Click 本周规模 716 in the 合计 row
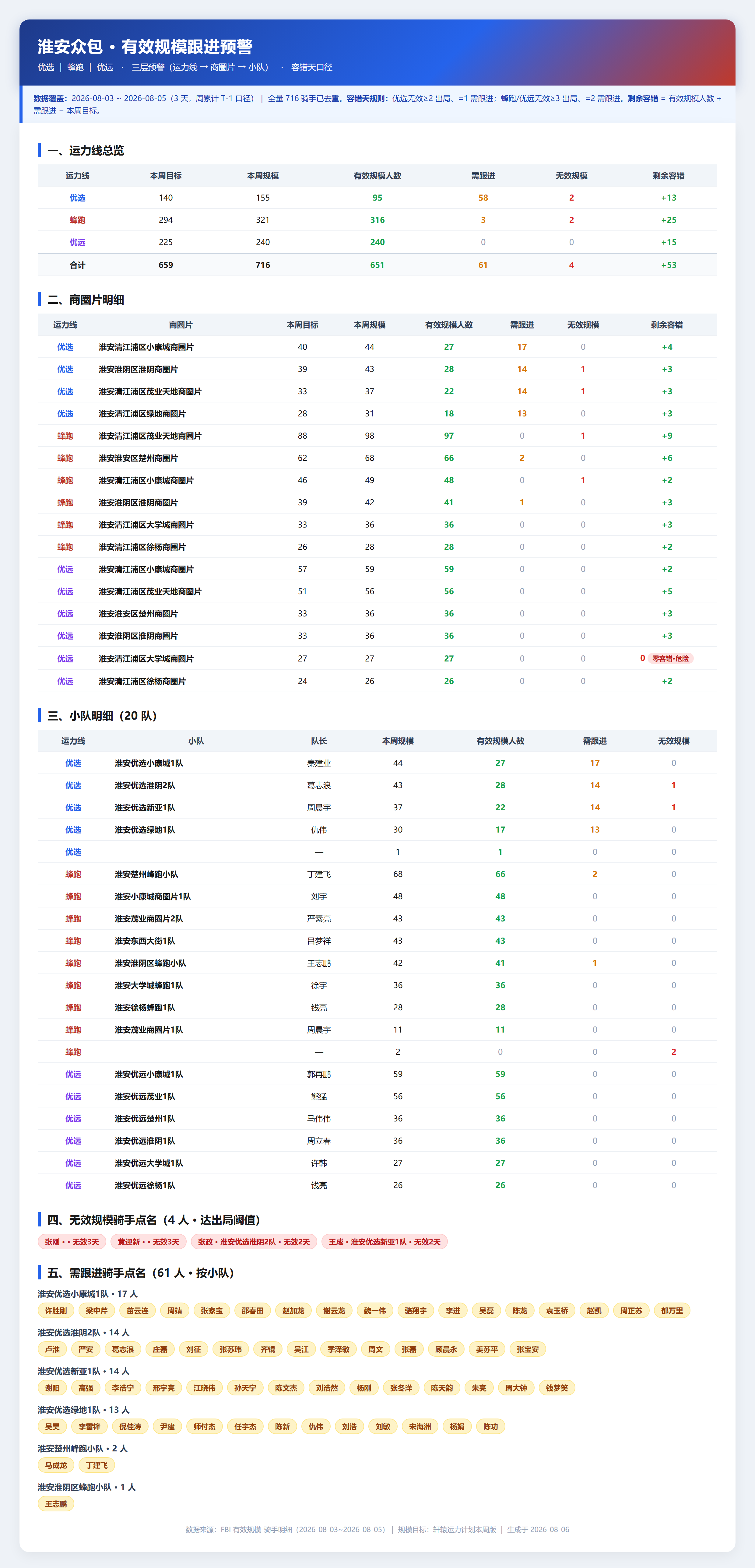The width and height of the screenshot is (755, 1568). click(x=263, y=265)
